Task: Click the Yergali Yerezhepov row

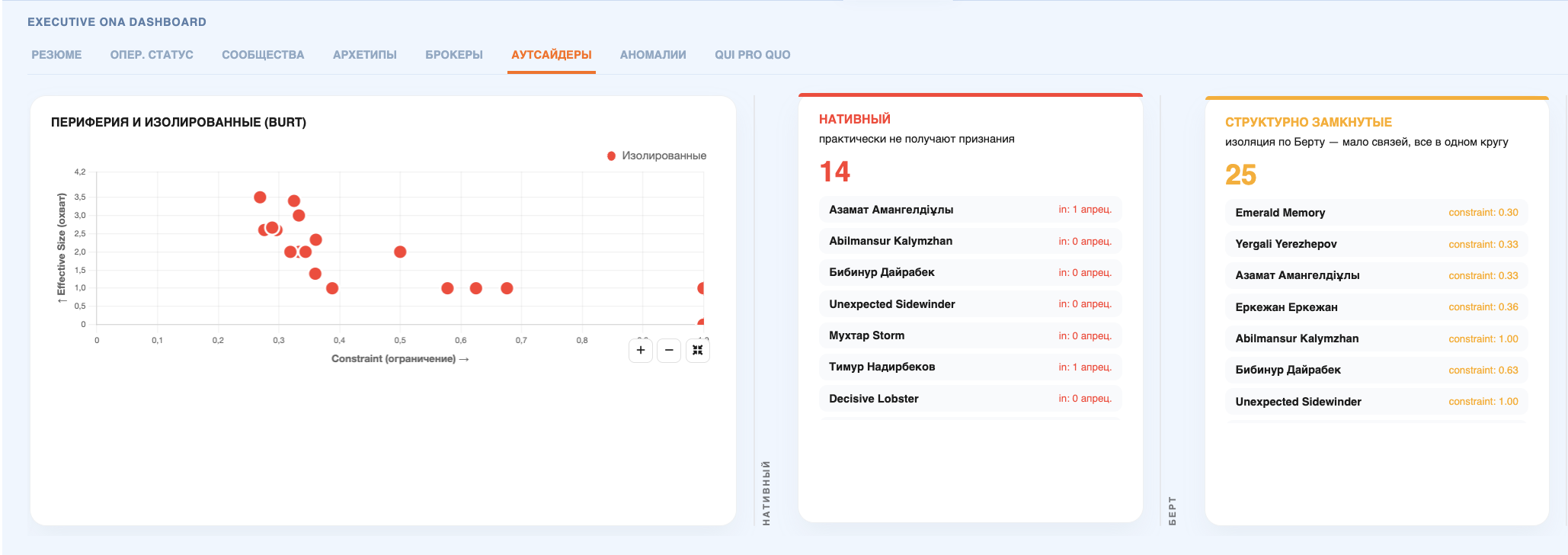Action: click(1376, 244)
